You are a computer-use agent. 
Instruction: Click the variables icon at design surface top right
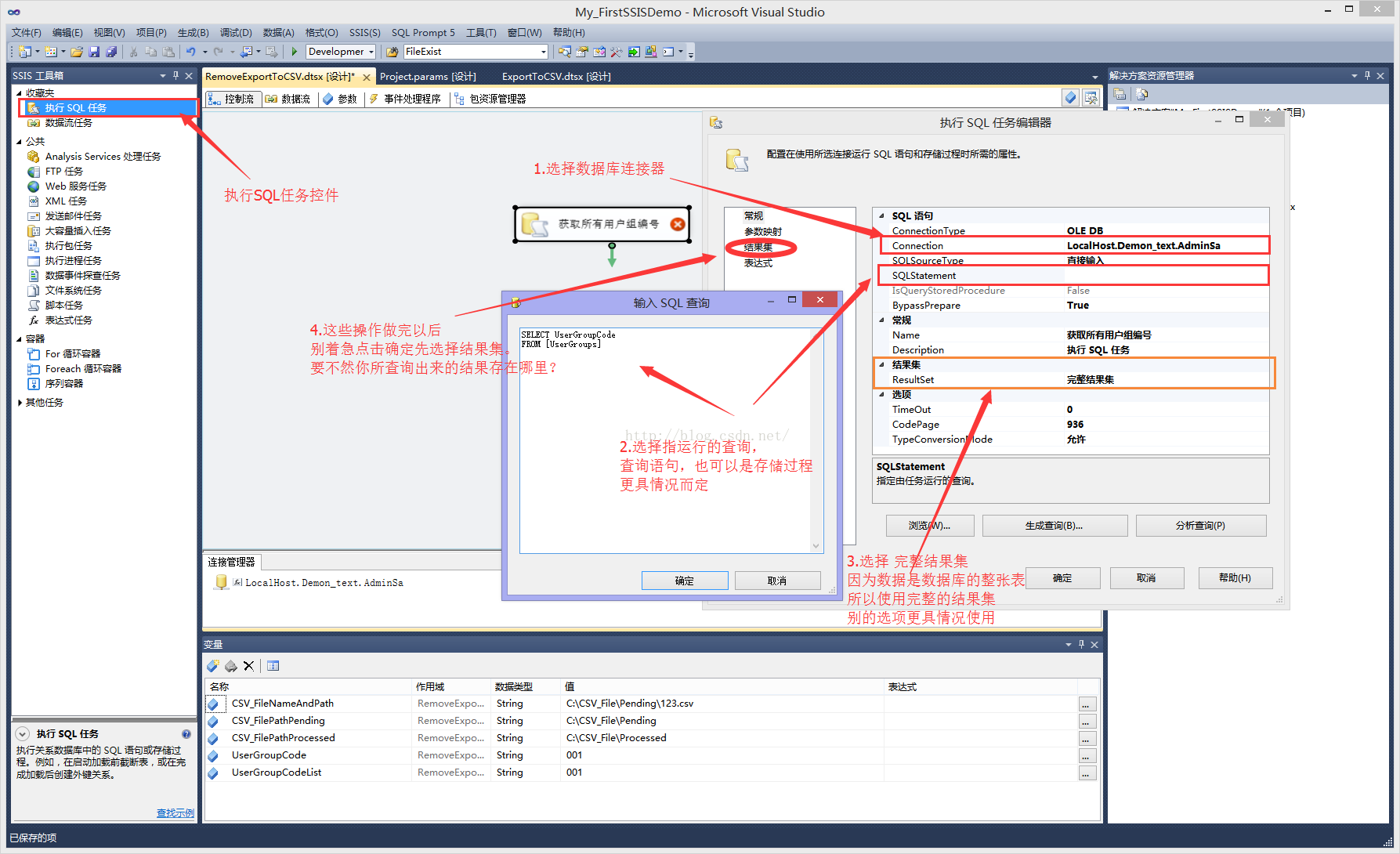coord(1071,98)
